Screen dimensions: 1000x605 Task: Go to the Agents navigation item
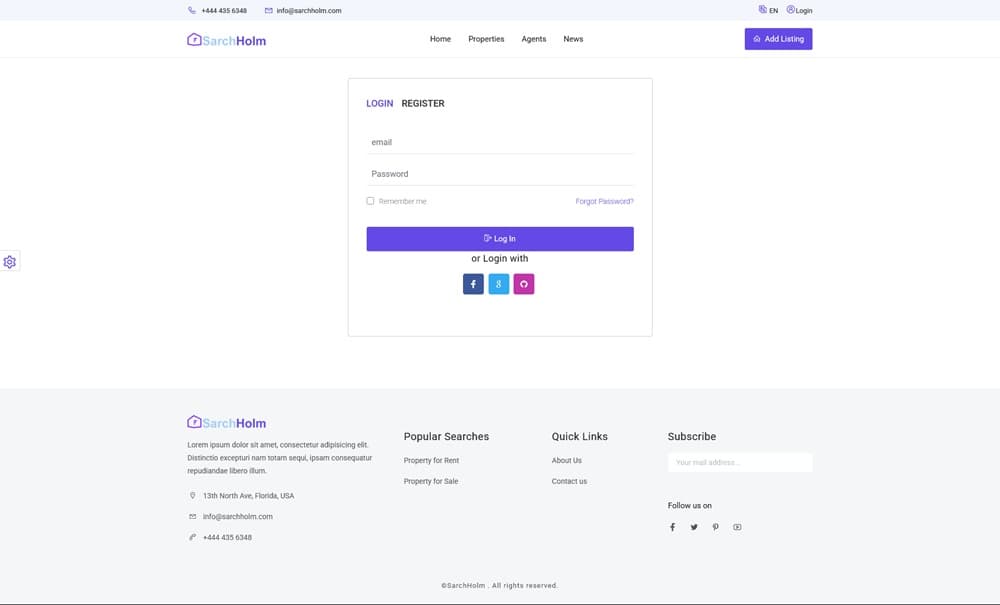click(x=534, y=39)
